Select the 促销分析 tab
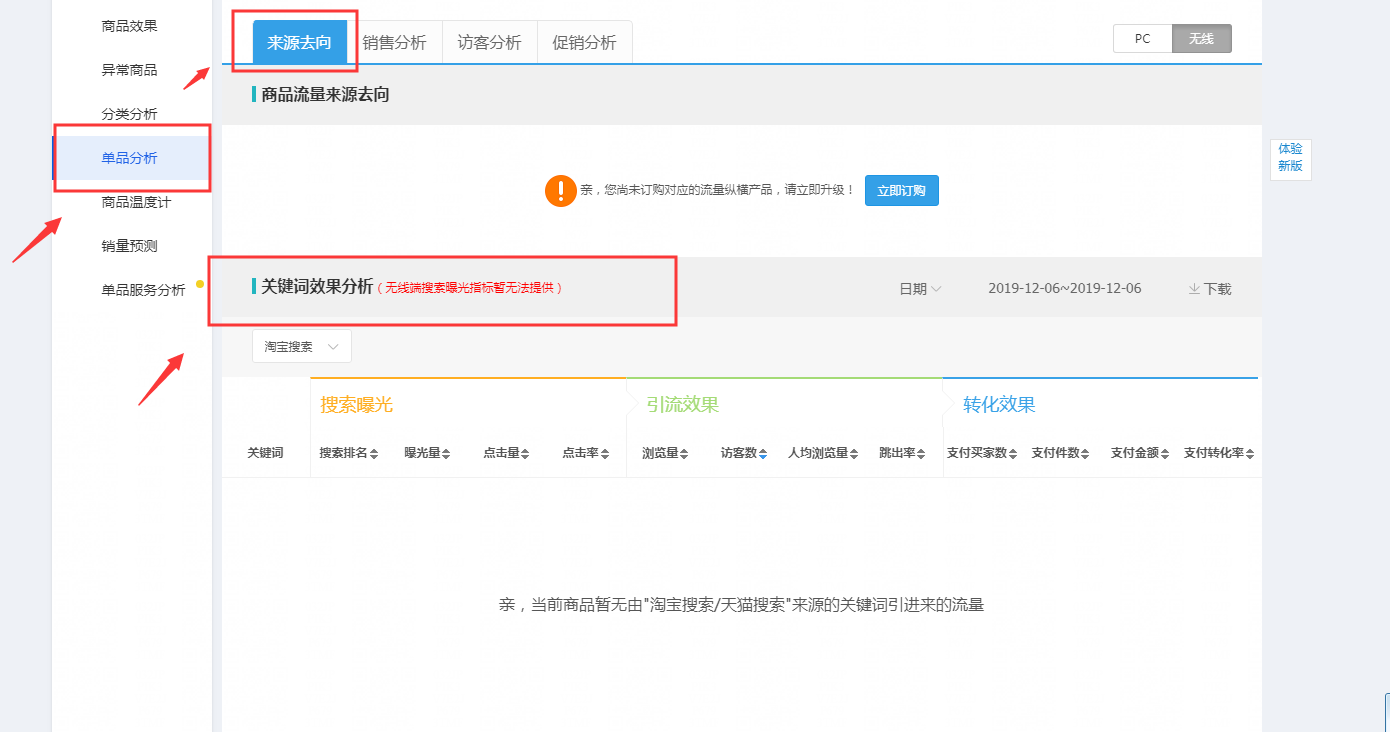 pos(584,43)
